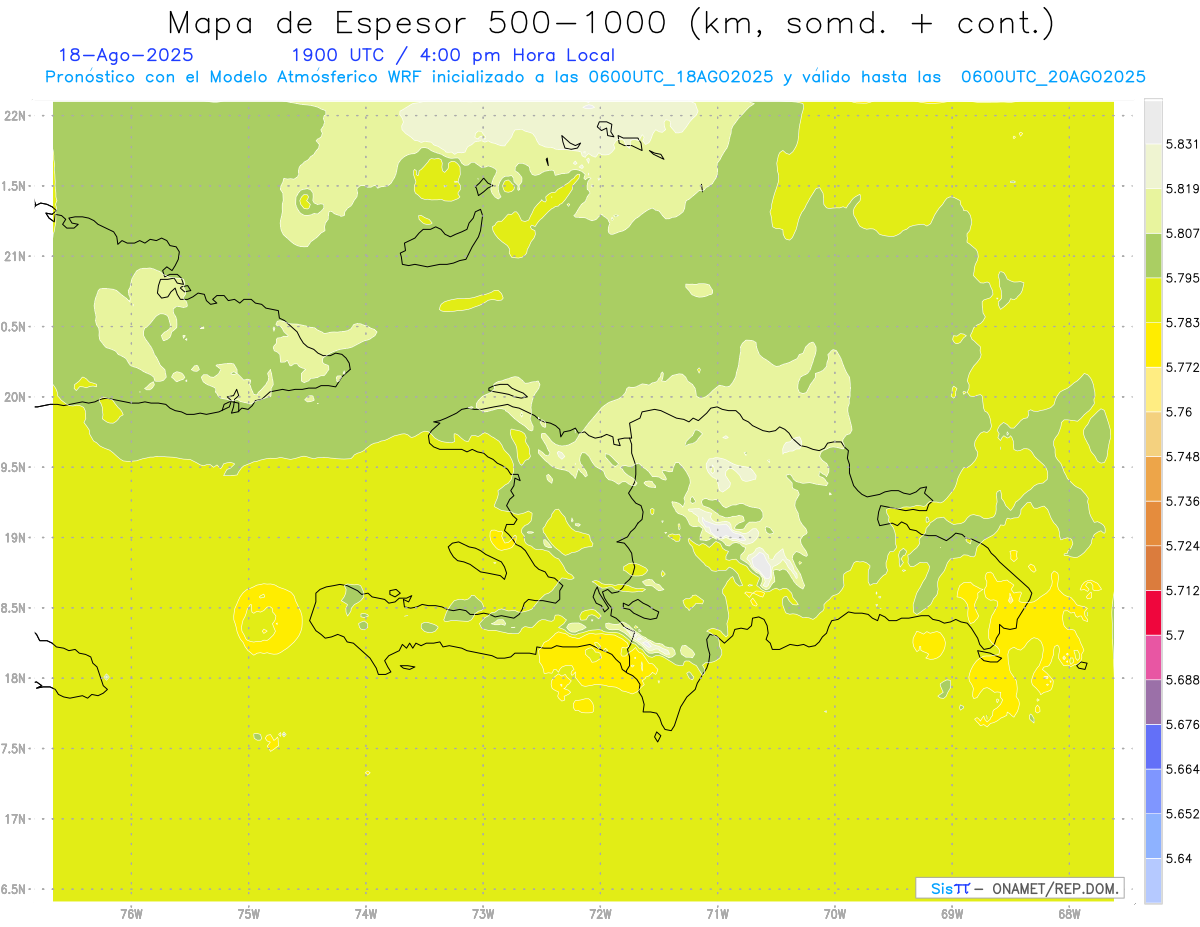Click the "21N" latitude label
The height and width of the screenshot is (927, 1200).
click(16, 256)
